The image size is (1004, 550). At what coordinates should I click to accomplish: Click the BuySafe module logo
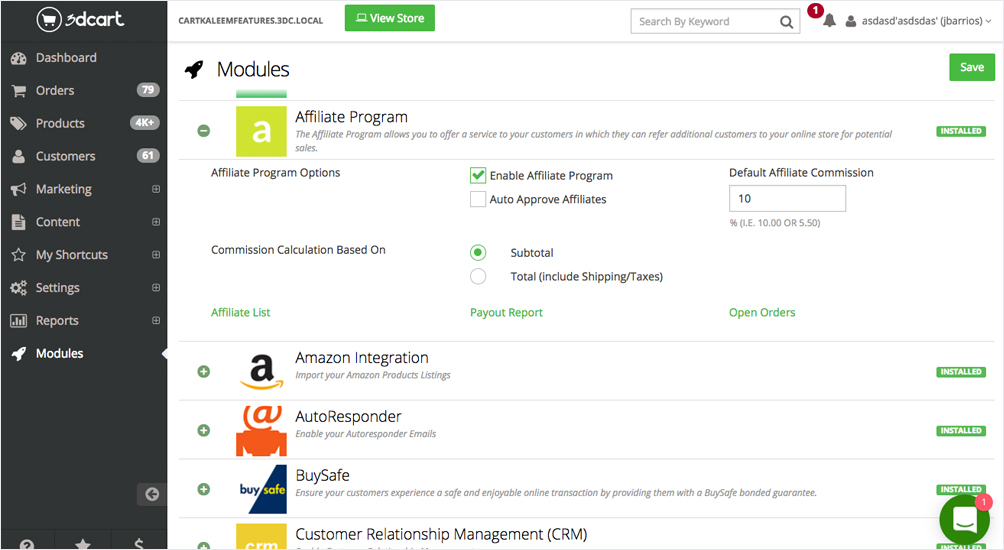261,489
